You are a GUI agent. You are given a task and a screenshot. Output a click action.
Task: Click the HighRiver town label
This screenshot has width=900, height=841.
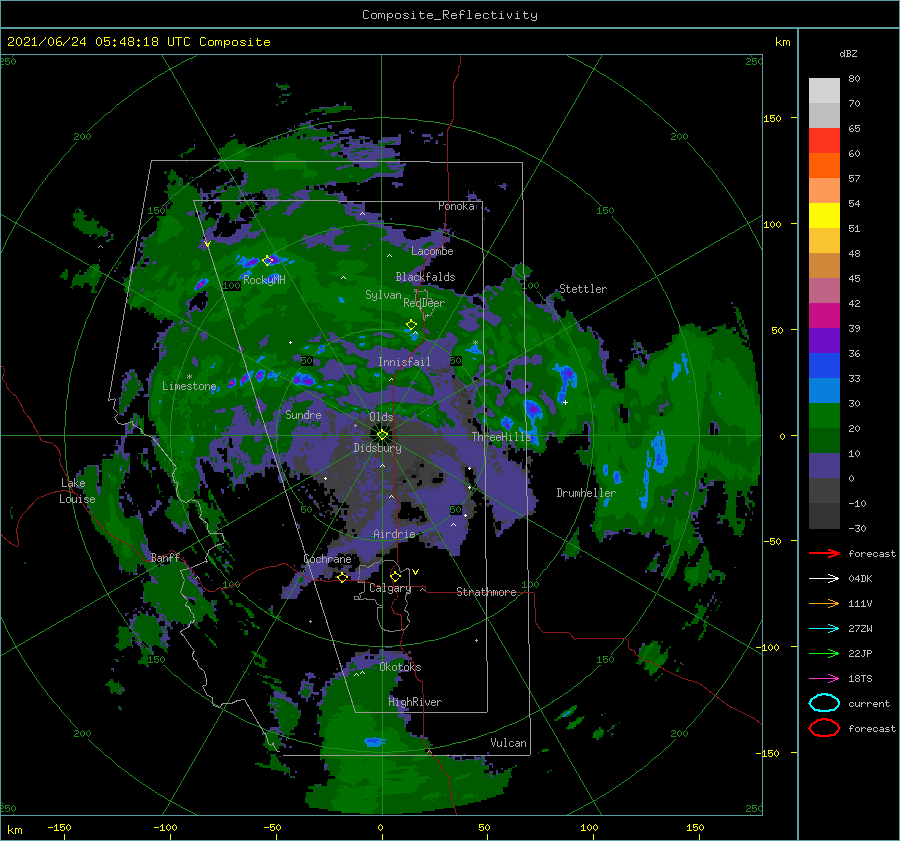pos(415,702)
